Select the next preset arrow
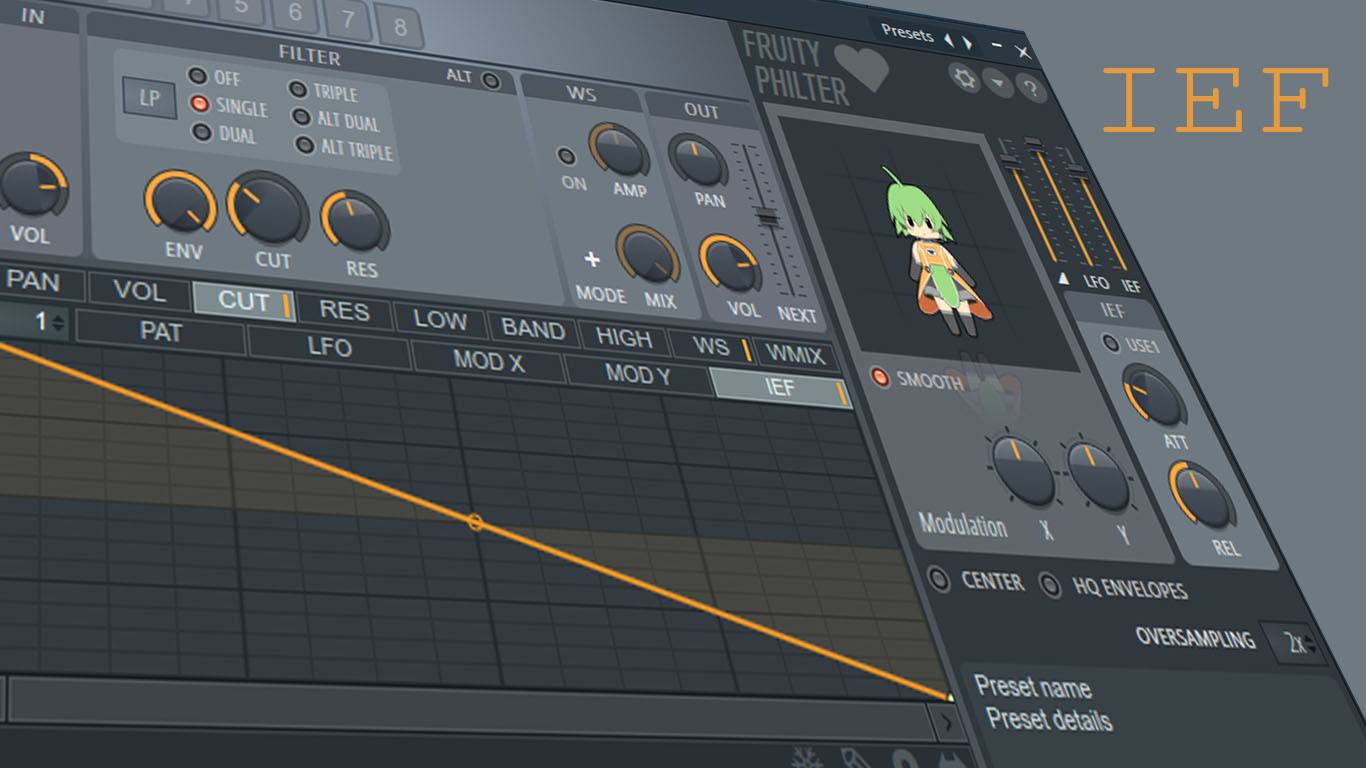 [x=967, y=42]
